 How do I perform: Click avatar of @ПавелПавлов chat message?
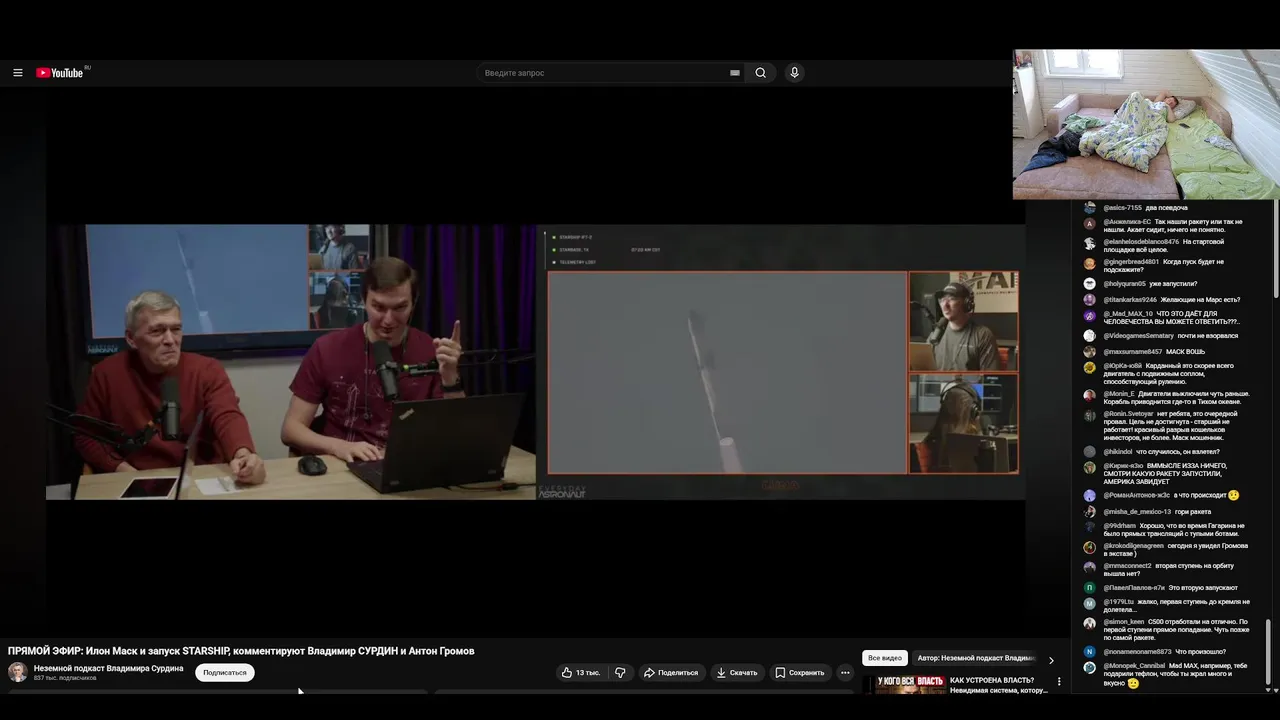click(x=1090, y=588)
